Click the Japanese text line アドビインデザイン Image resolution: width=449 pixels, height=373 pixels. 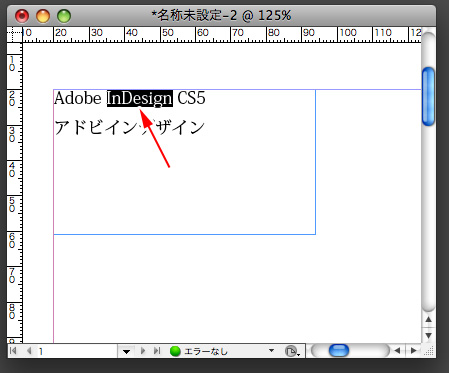coord(129,127)
